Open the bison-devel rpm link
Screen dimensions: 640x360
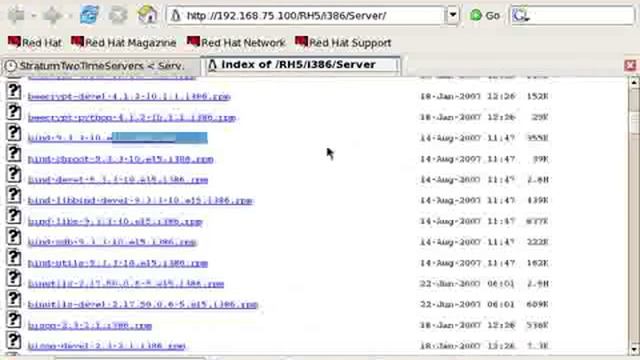[107, 346]
